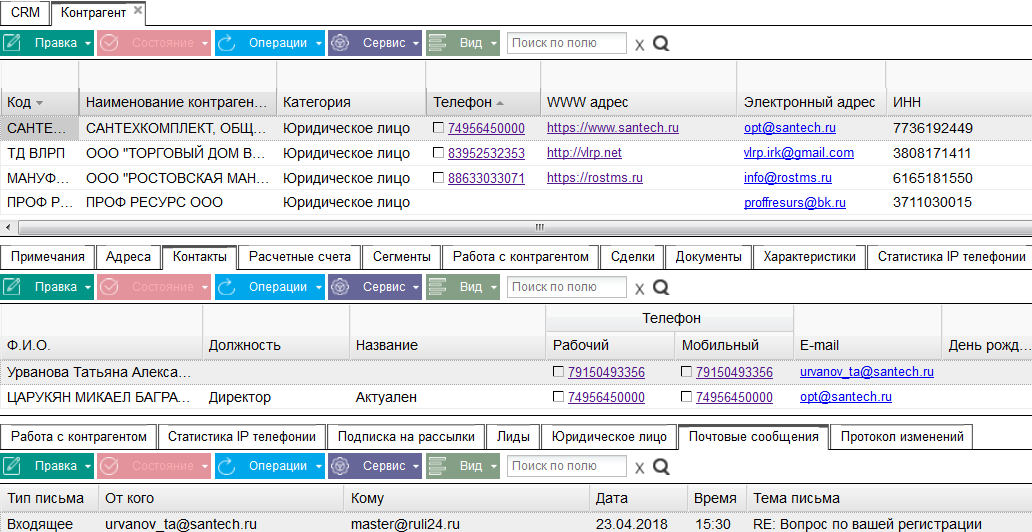Click the Операции refresh icon in the mail toolbar

click(227, 467)
